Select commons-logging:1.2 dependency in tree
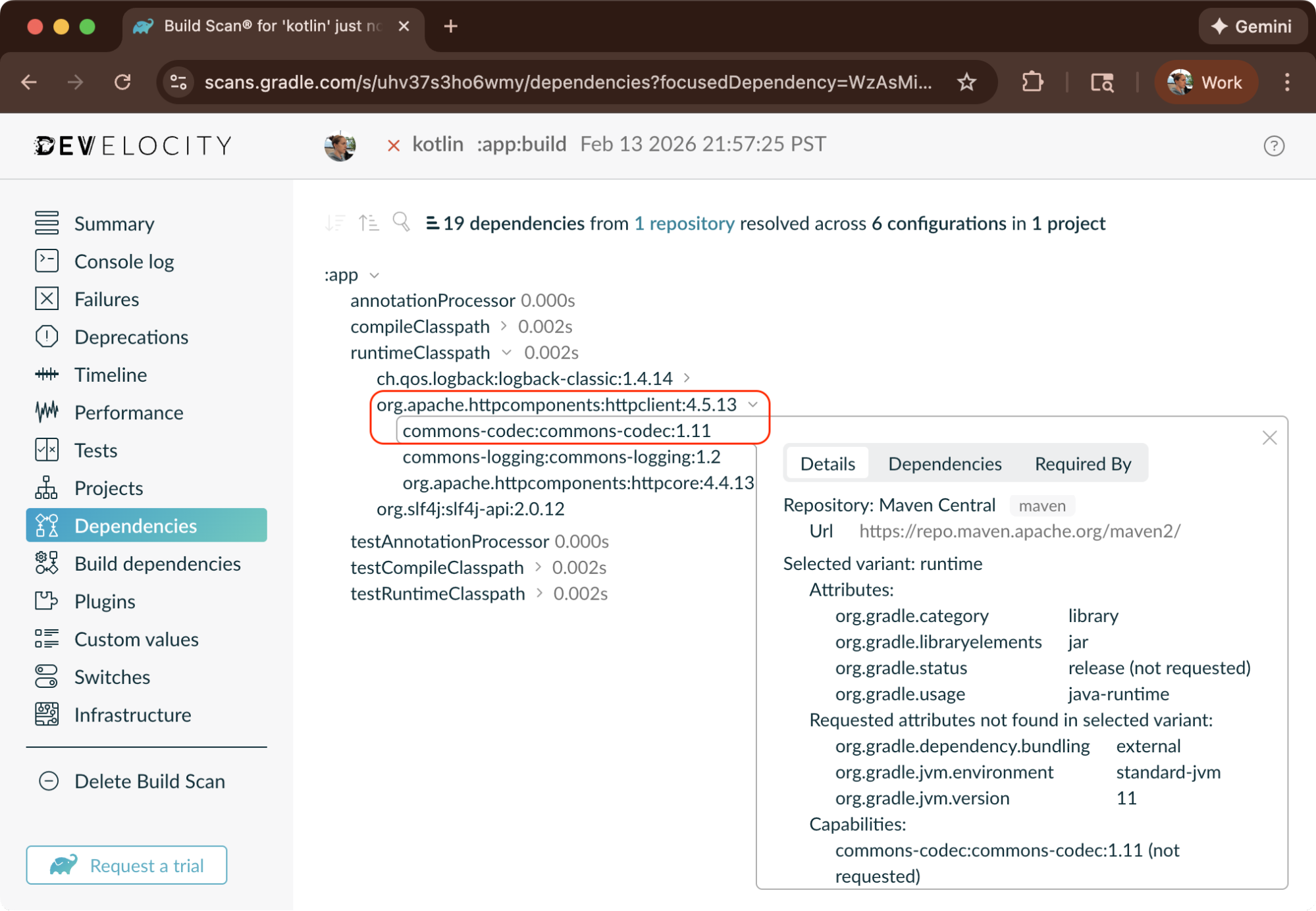The width and height of the screenshot is (1316, 911). coord(561,456)
